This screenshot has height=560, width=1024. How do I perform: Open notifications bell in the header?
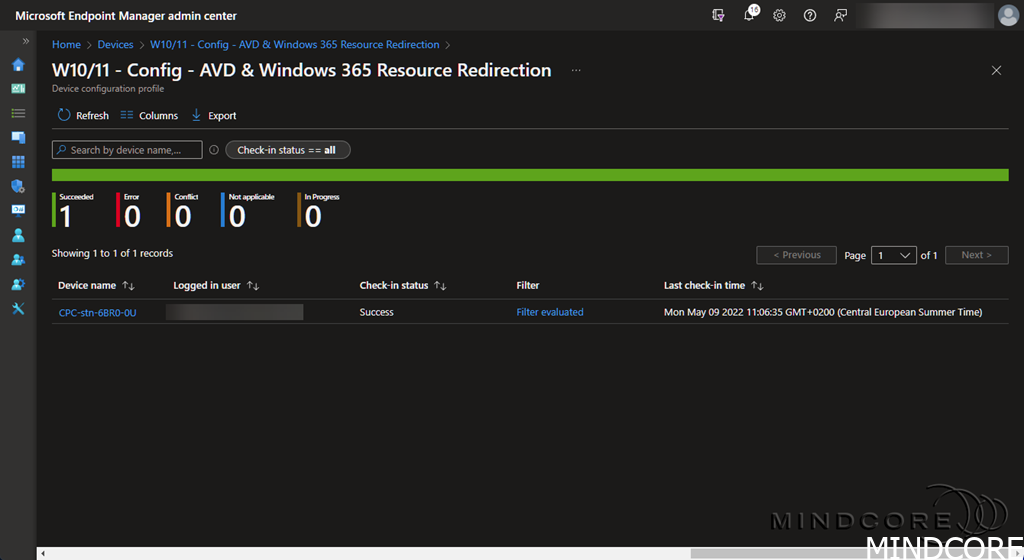(x=749, y=16)
